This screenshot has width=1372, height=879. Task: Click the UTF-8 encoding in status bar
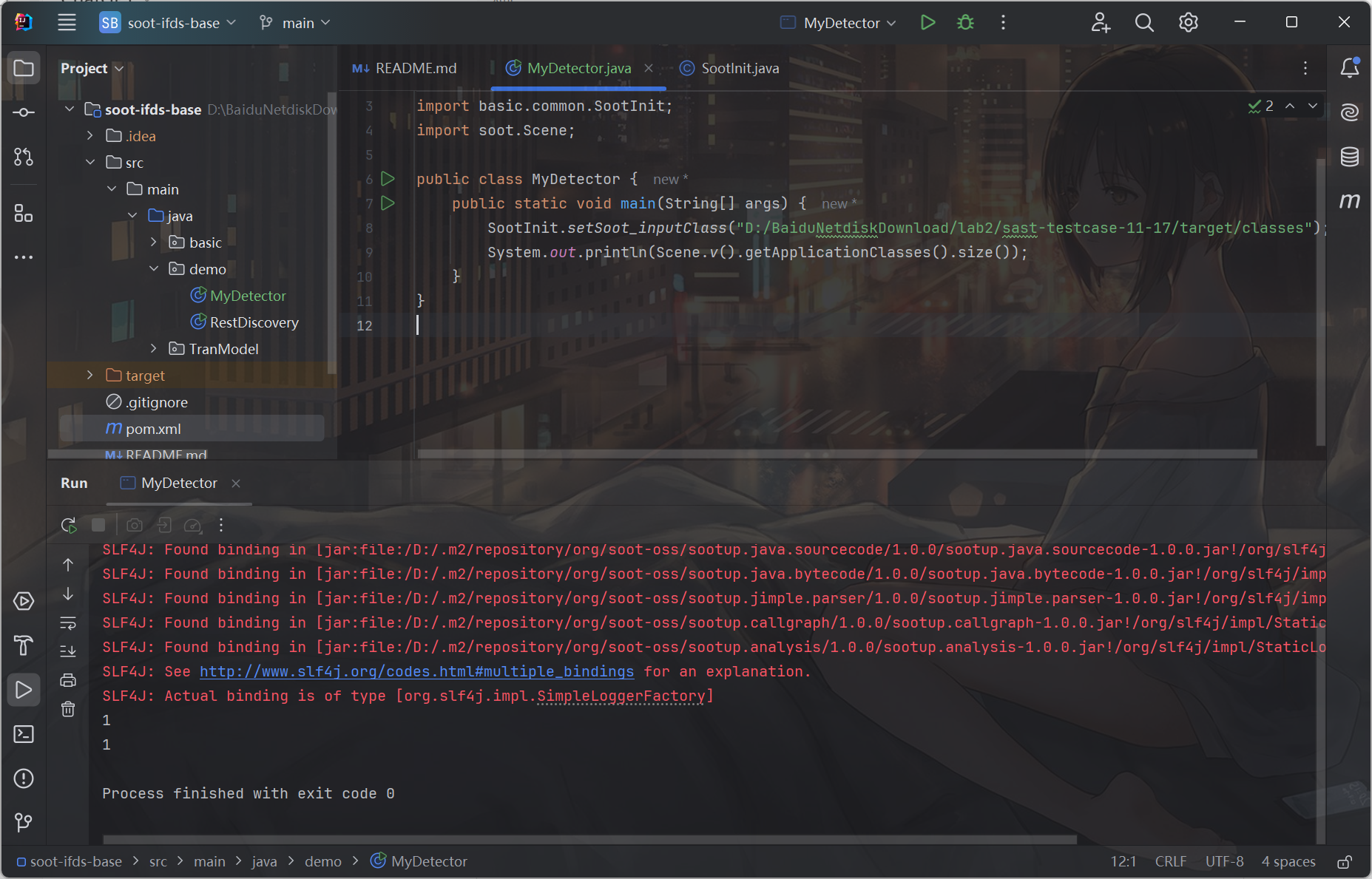[x=1224, y=862]
